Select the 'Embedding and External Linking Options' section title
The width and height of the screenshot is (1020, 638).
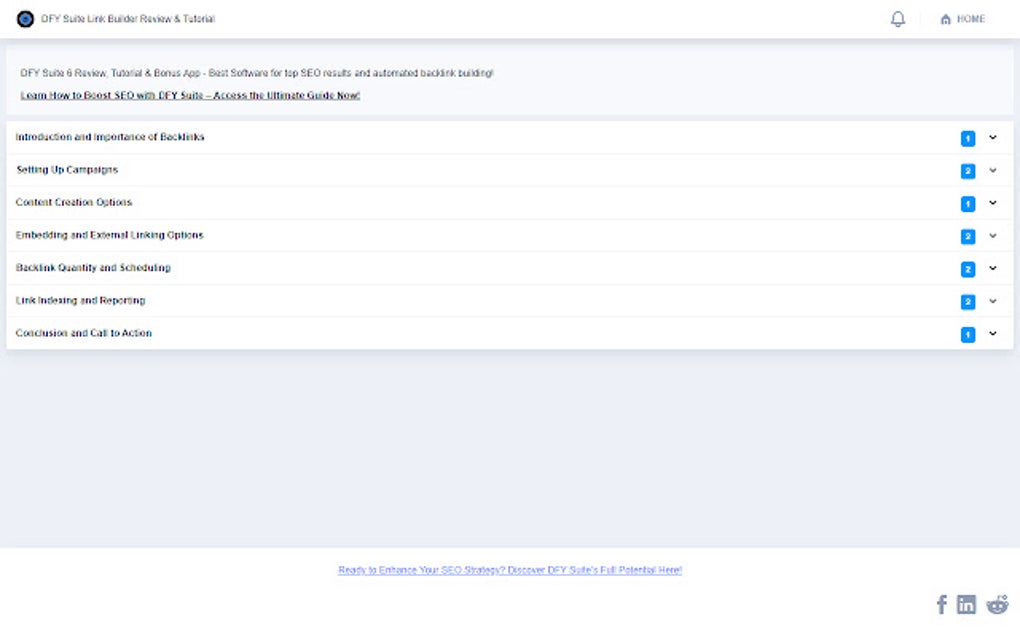point(109,235)
